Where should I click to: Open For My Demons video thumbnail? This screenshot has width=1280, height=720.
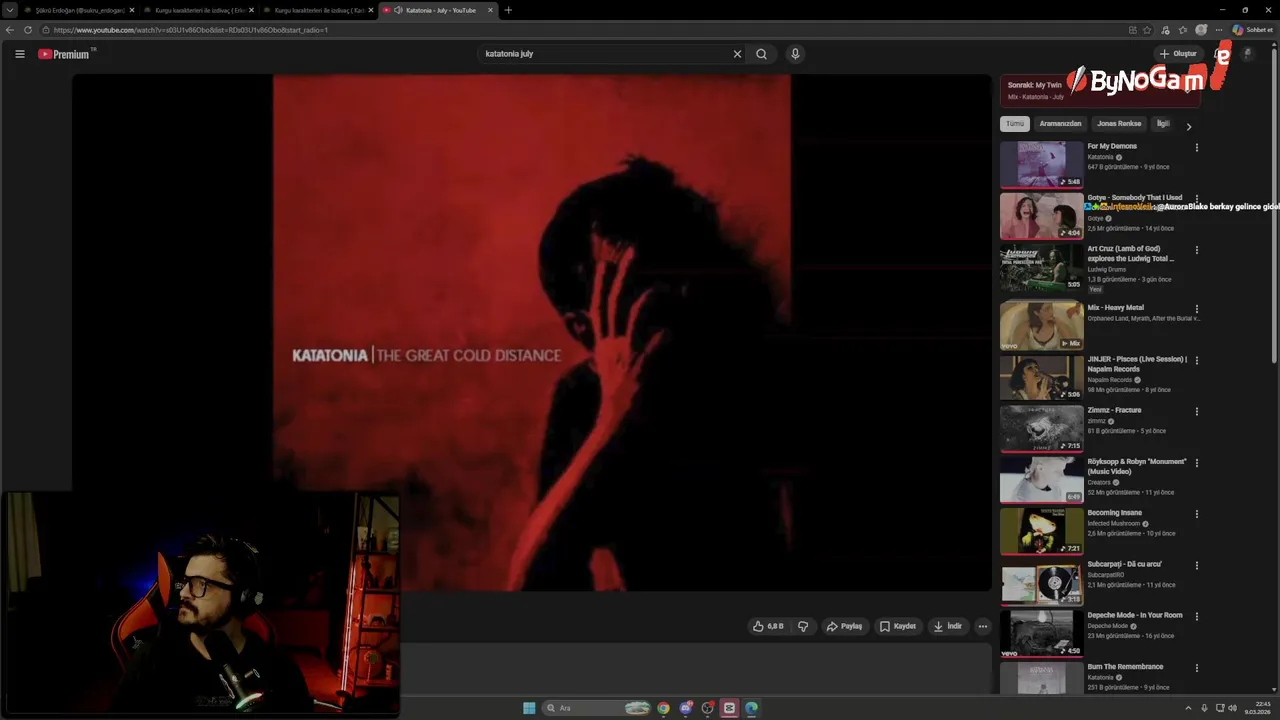tap(1041, 164)
